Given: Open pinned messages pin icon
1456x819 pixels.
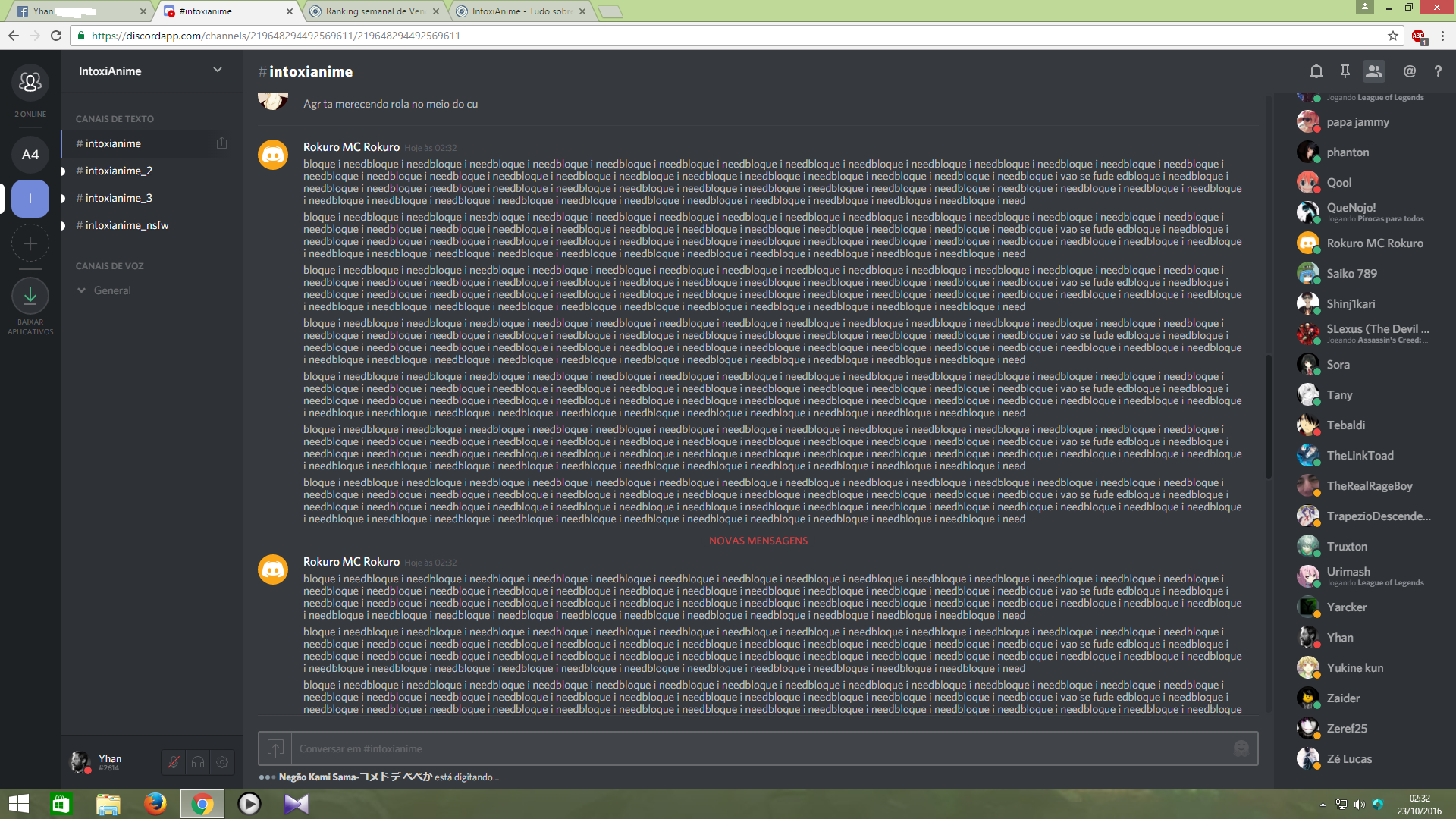Looking at the screenshot, I should click(1345, 71).
